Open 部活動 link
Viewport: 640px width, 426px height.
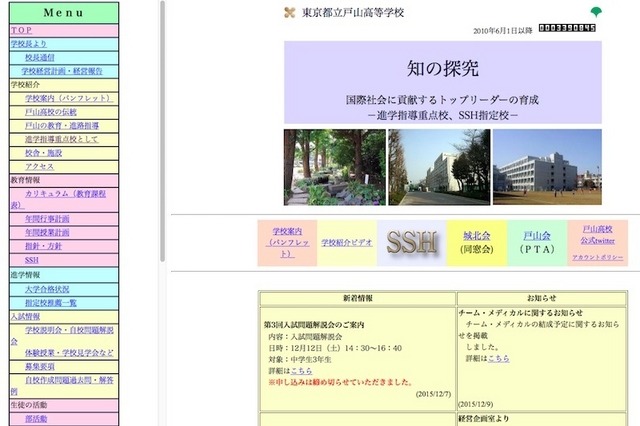click(x=36, y=419)
